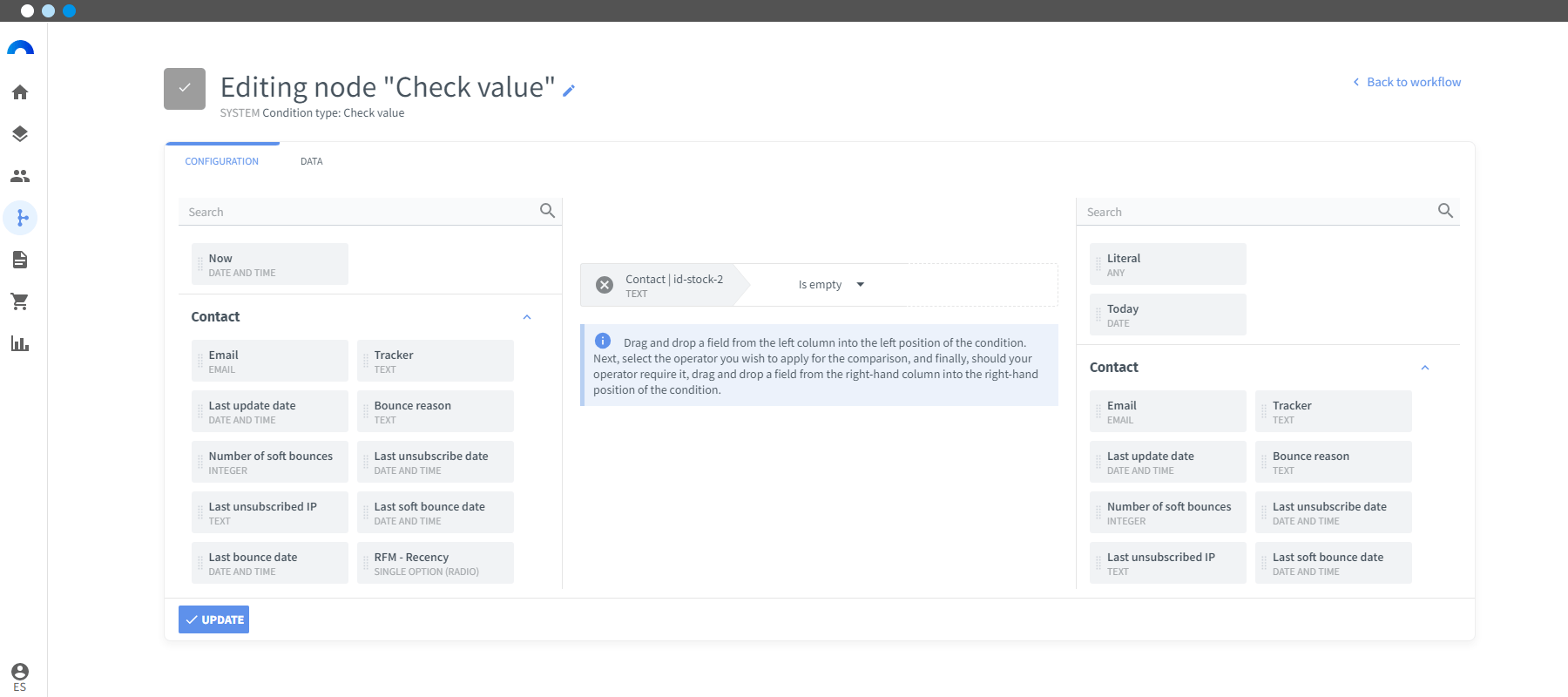Select RFM - Recency field
This screenshot has height=697, width=1568.
pyautogui.click(x=436, y=563)
